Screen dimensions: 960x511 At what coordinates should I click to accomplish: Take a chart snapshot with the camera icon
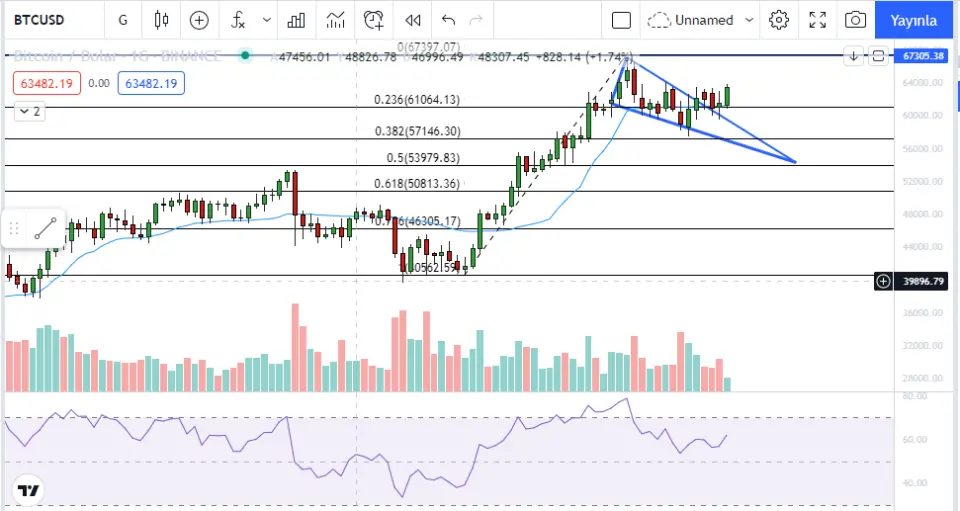tap(854, 20)
